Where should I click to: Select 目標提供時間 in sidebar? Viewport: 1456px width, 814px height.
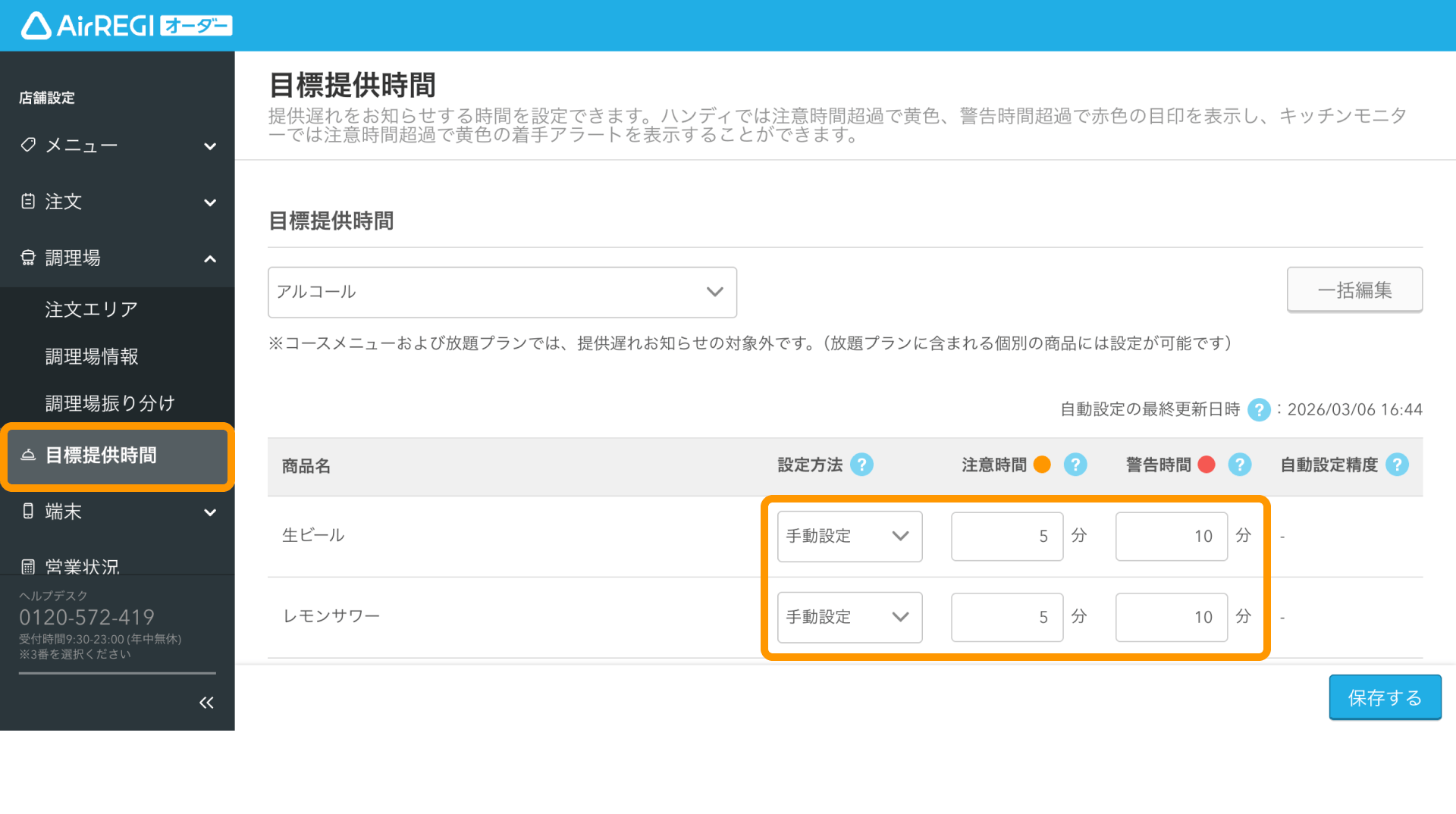(118, 456)
